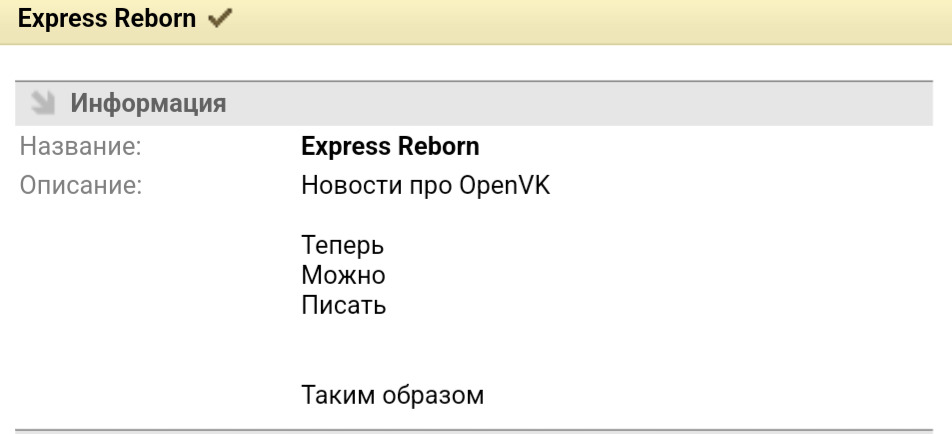Select the Название: field label

[x=80, y=147]
